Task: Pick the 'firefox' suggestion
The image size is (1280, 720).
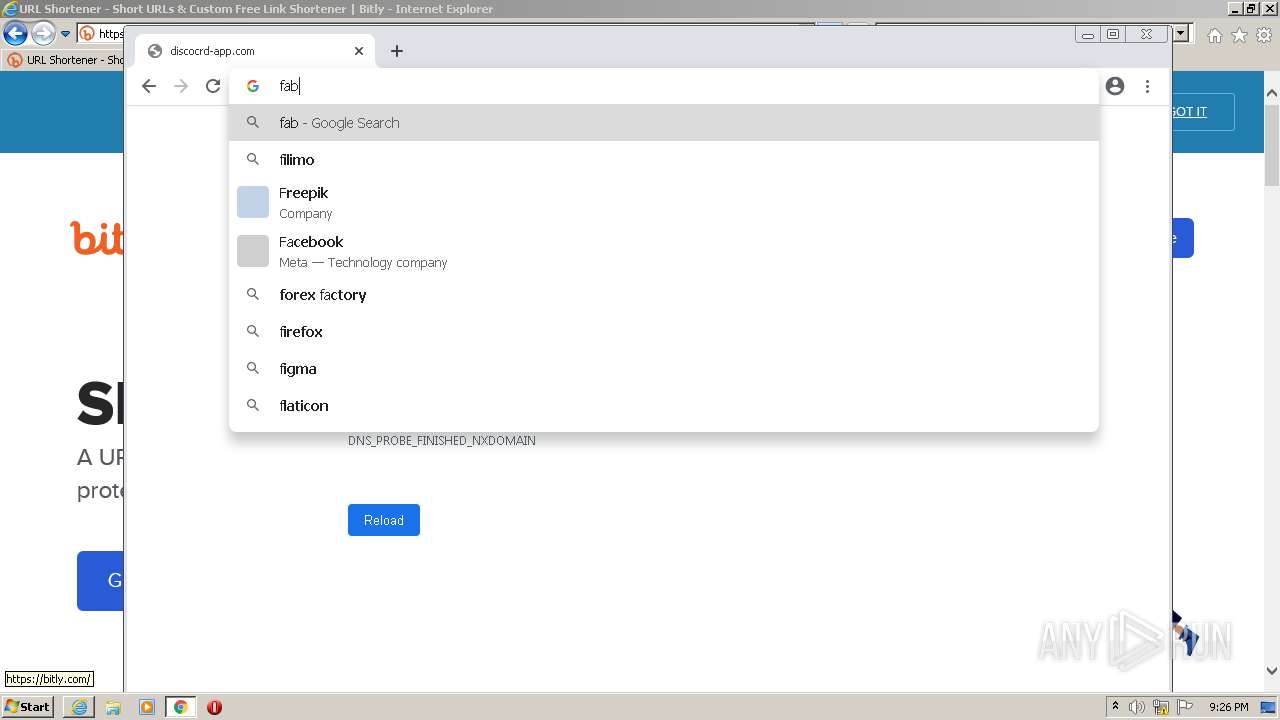Action: 664,332
